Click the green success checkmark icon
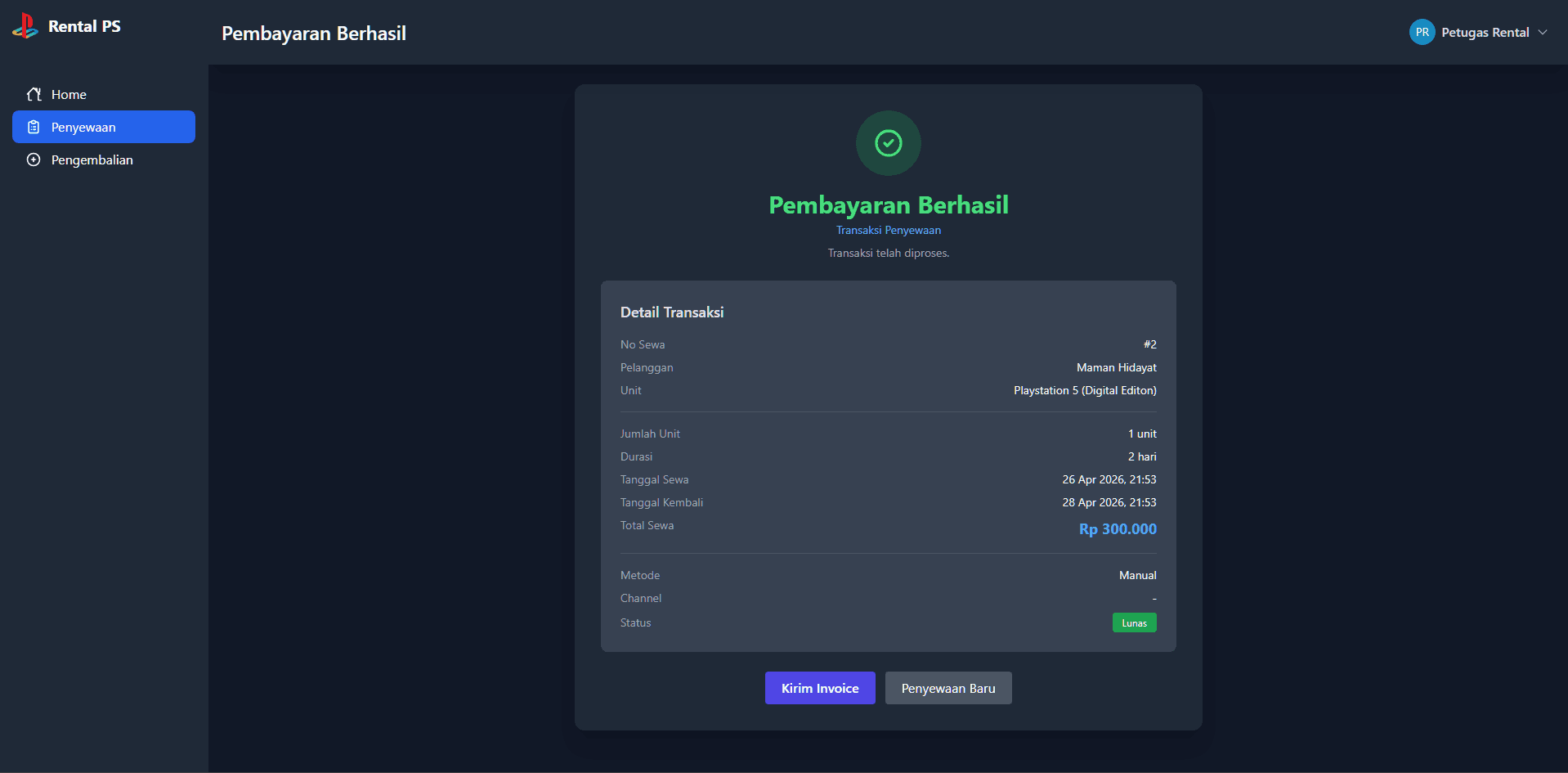Screen dimensions: 1568x773 click(889, 143)
